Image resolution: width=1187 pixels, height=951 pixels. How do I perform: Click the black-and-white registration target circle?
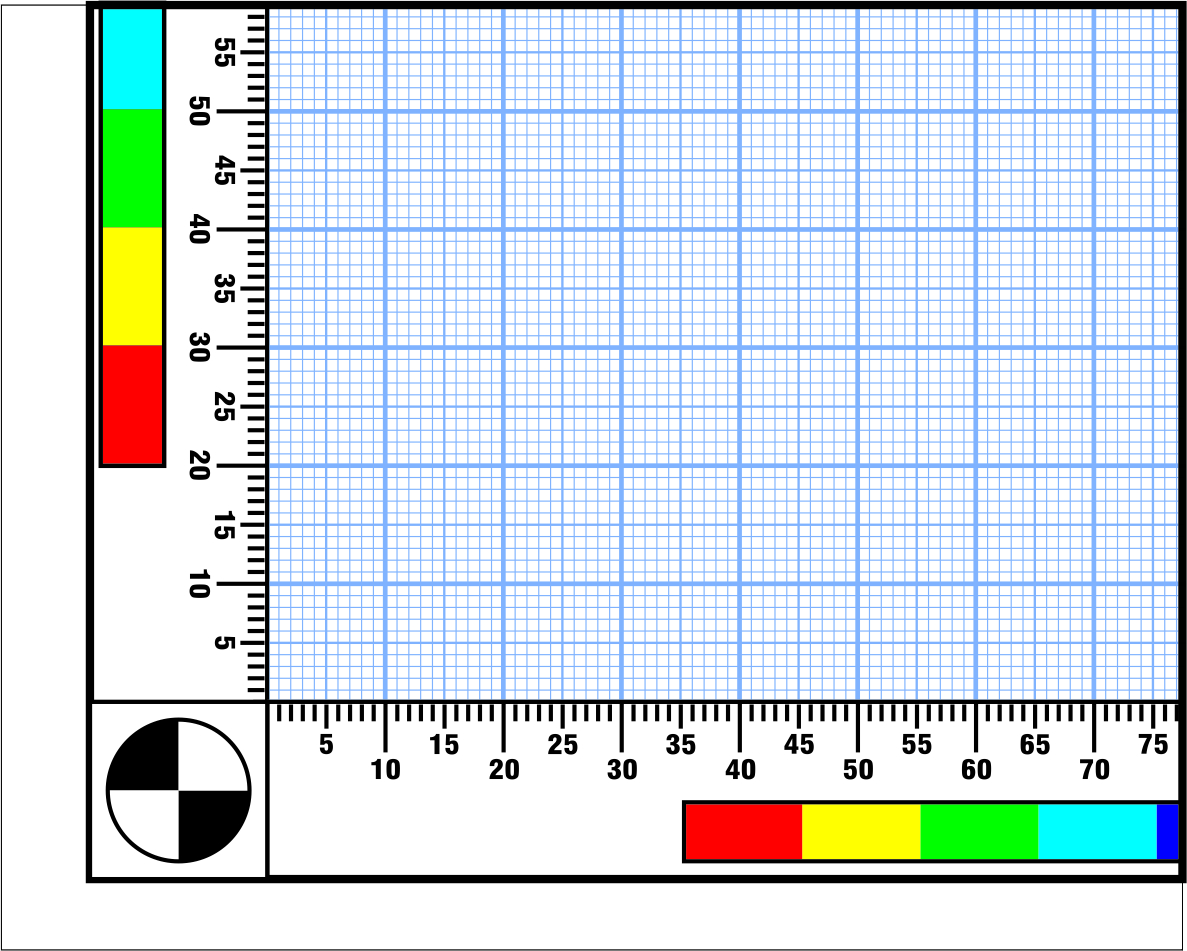click(178, 790)
